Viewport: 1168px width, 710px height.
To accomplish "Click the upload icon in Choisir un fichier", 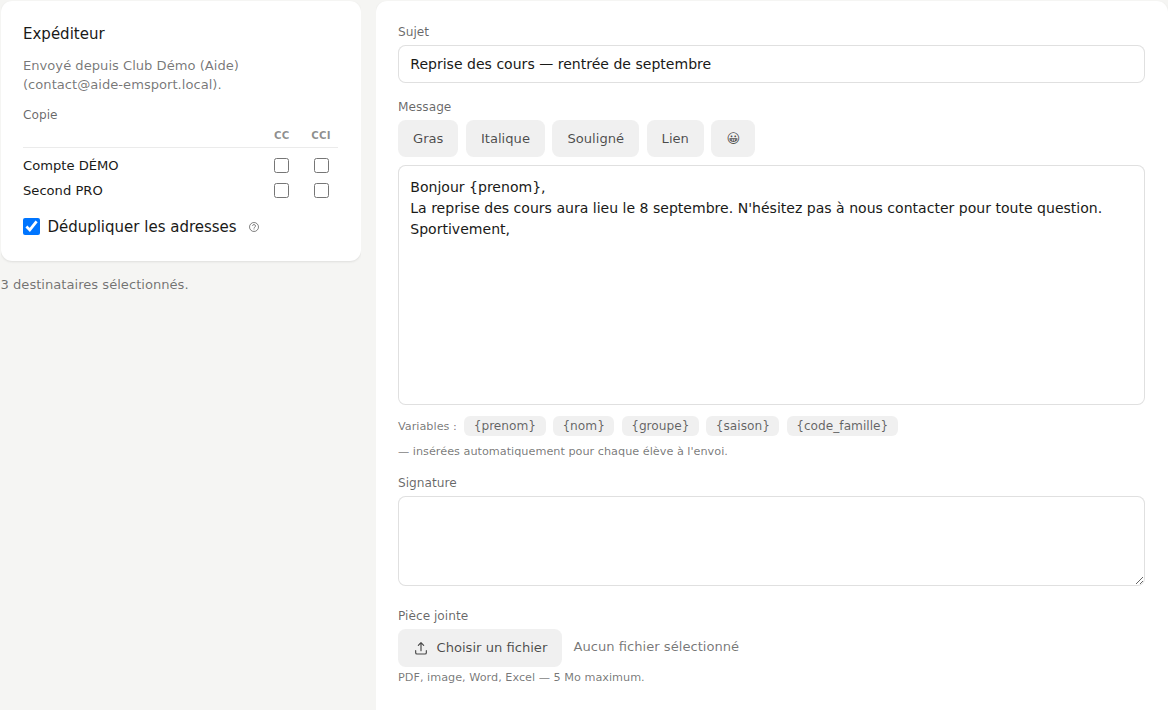I will (x=421, y=648).
